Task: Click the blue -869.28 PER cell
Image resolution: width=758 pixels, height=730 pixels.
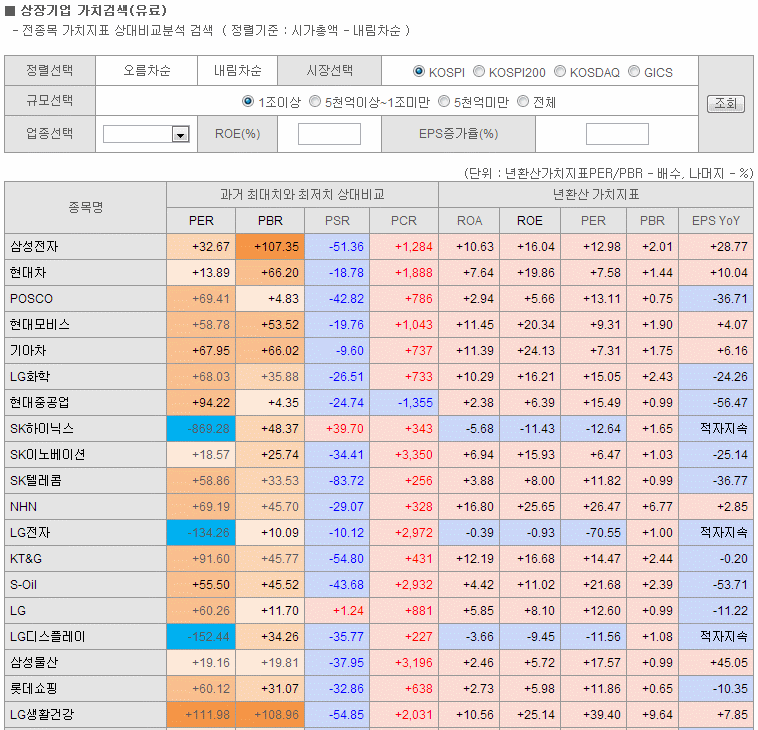Action: 201,429
